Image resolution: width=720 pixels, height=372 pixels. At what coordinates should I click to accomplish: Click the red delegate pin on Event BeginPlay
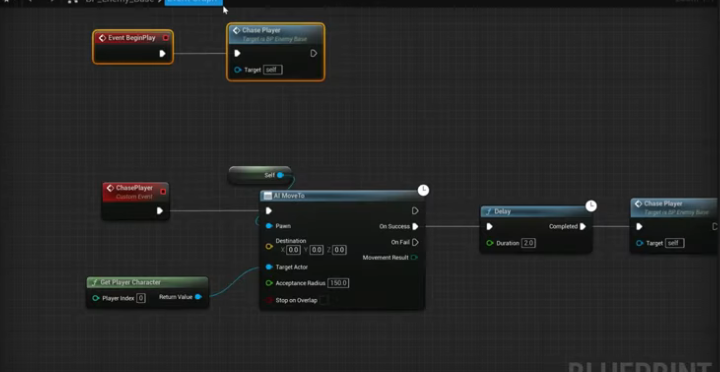(x=166, y=38)
